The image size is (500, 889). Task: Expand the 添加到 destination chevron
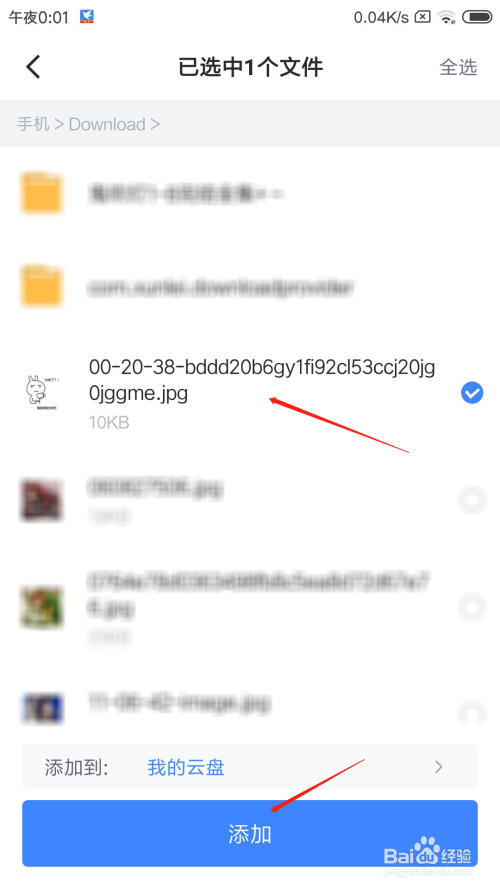(438, 767)
